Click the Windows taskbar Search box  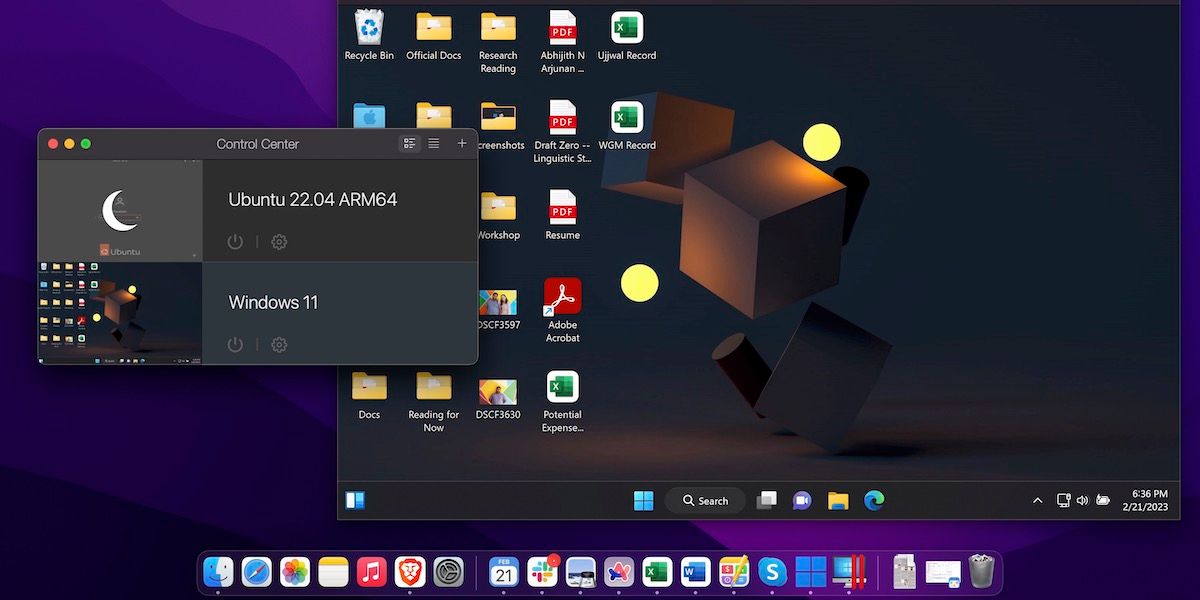pos(705,500)
